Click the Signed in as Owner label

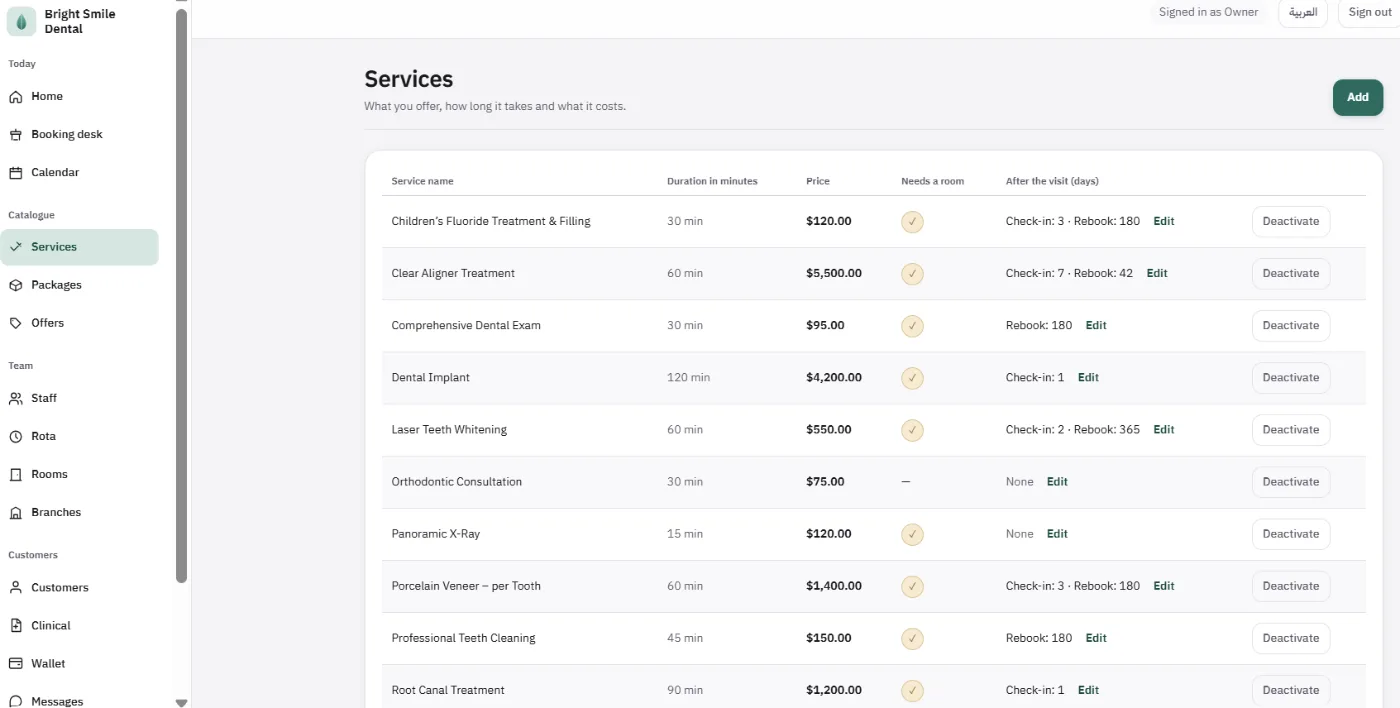(1208, 12)
